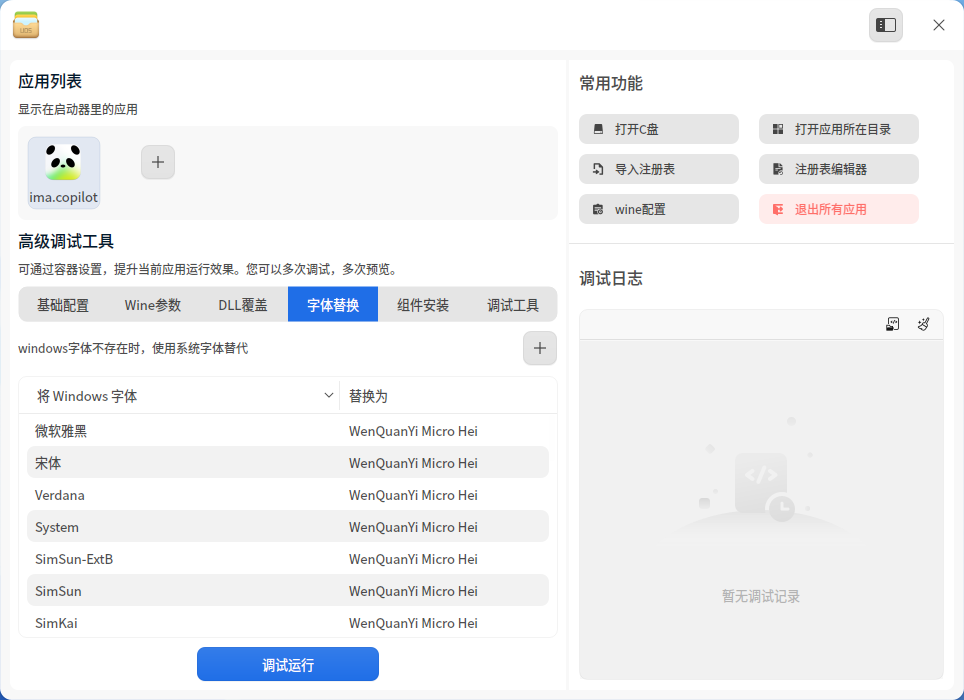Click the UOS package app logo
964x700 pixels.
tap(26, 25)
